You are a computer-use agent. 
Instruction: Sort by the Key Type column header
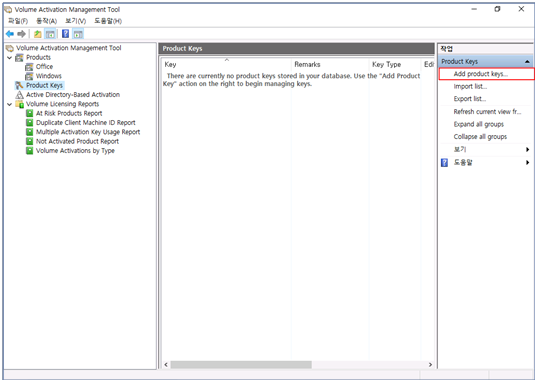pos(395,64)
